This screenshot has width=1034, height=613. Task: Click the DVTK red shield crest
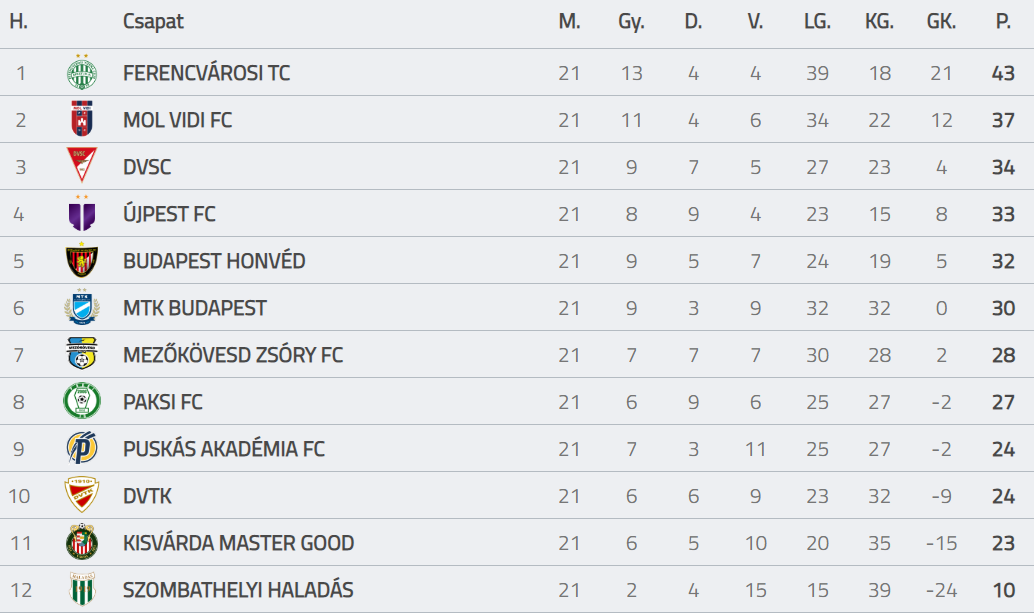click(x=82, y=495)
